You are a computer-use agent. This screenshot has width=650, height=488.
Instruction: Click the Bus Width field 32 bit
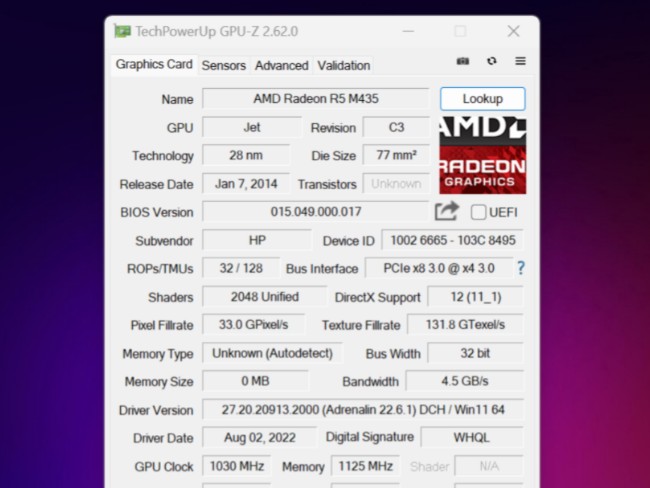click(x=475, y=353)
